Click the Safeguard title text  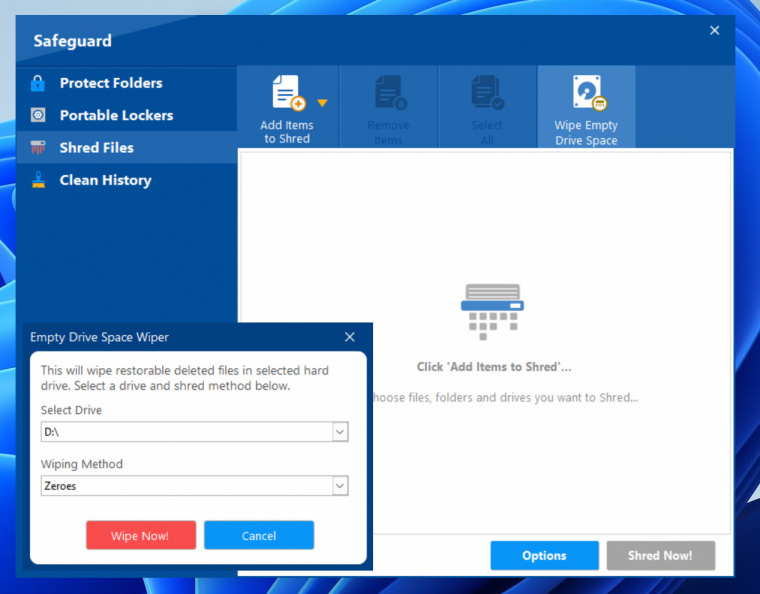coord(73,41)
